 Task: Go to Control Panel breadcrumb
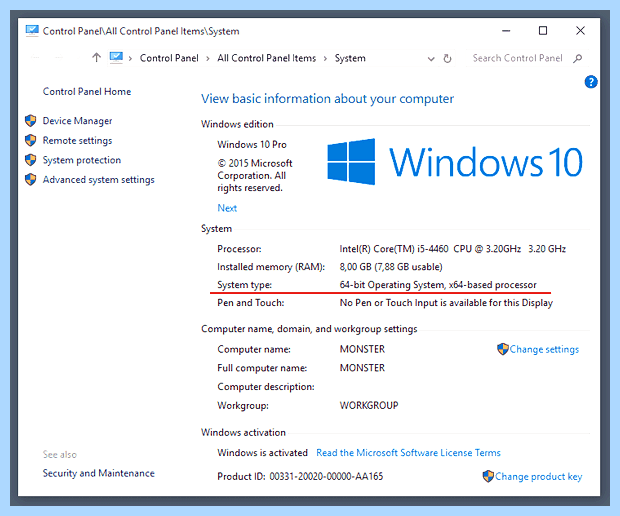click(169, 58)
